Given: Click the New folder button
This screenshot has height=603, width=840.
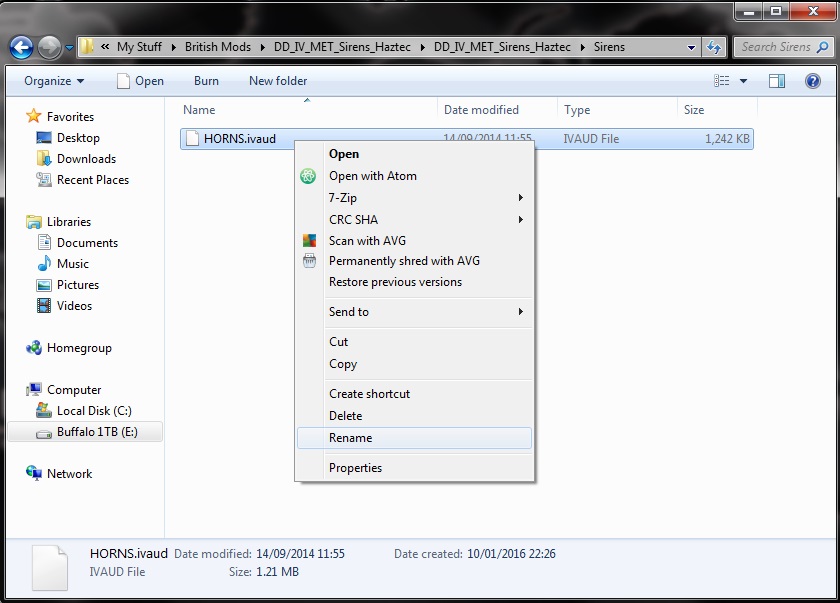Looking at the screenshot, I should tap(278, 81).
